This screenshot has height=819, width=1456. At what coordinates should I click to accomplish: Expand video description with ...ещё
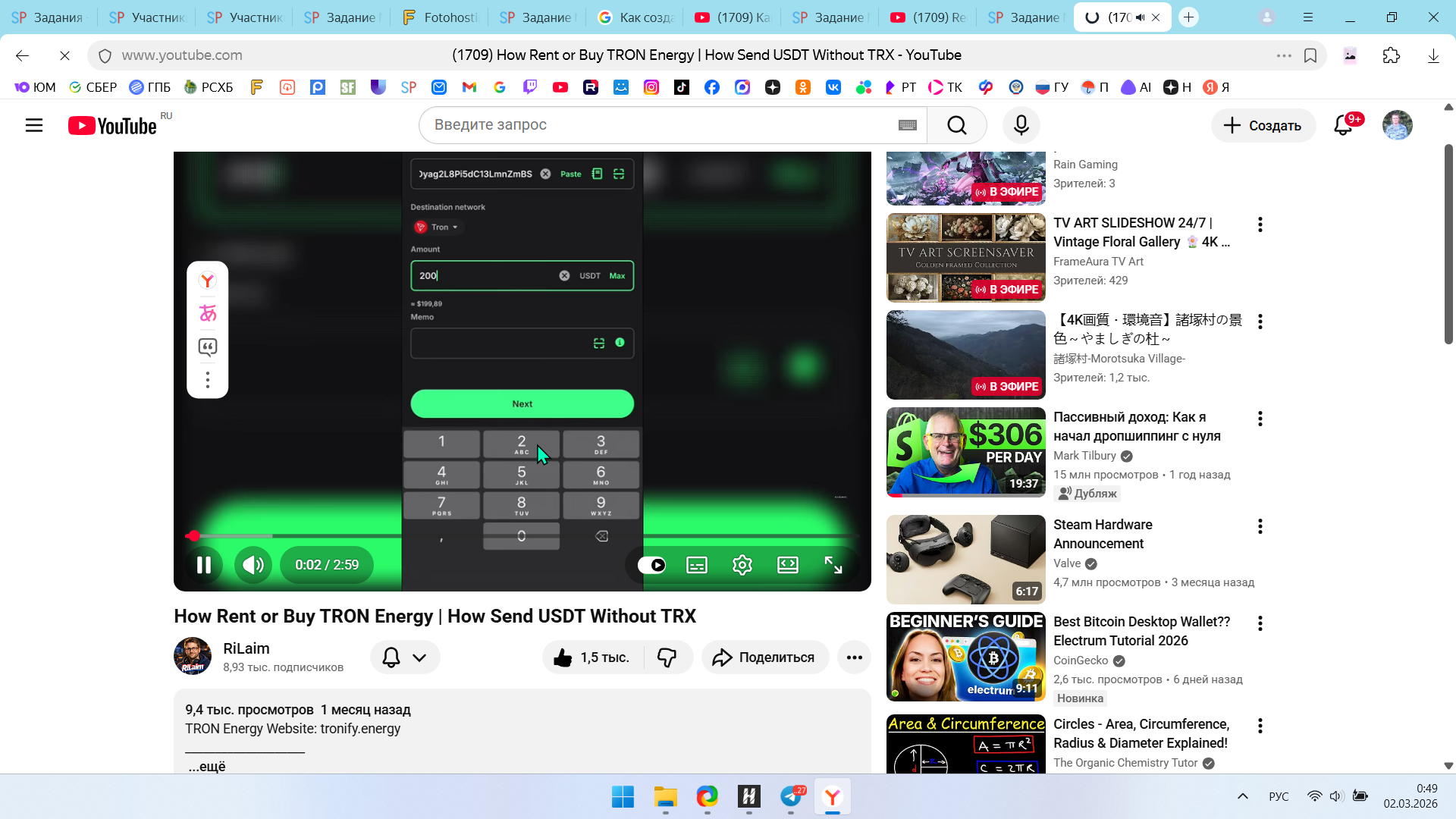pos(207,766)
